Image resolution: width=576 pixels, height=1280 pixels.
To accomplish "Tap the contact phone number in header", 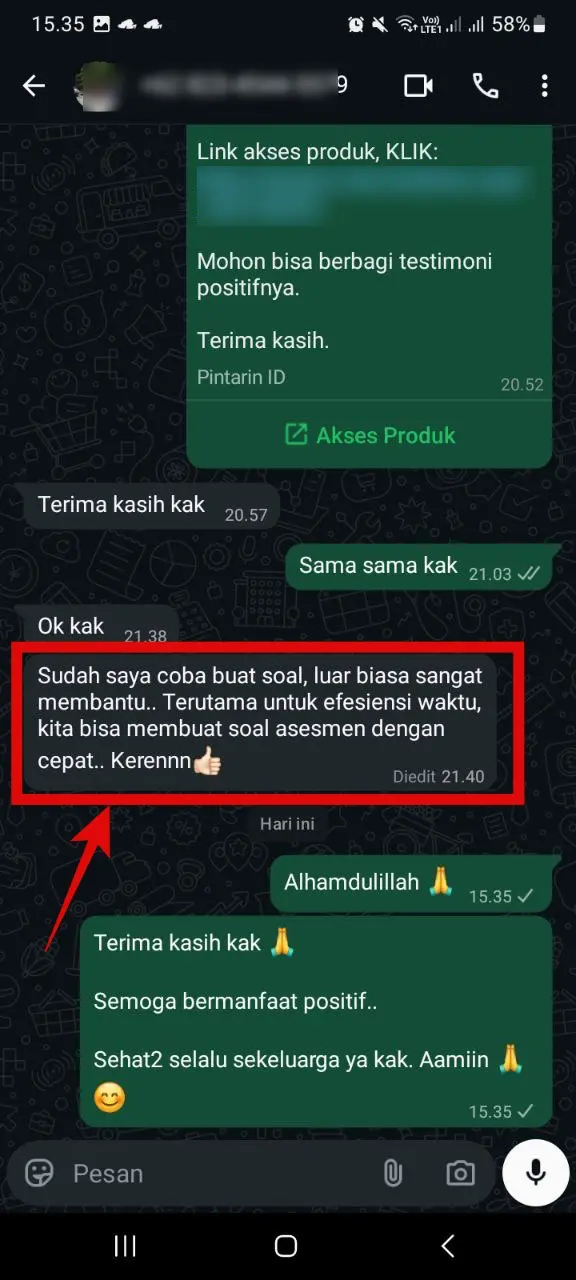I will tap(245, 86).
